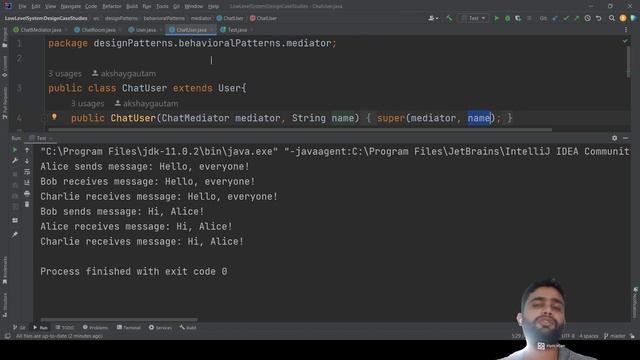Toggle soft-wrap in the run console

(x=27, y=172)
